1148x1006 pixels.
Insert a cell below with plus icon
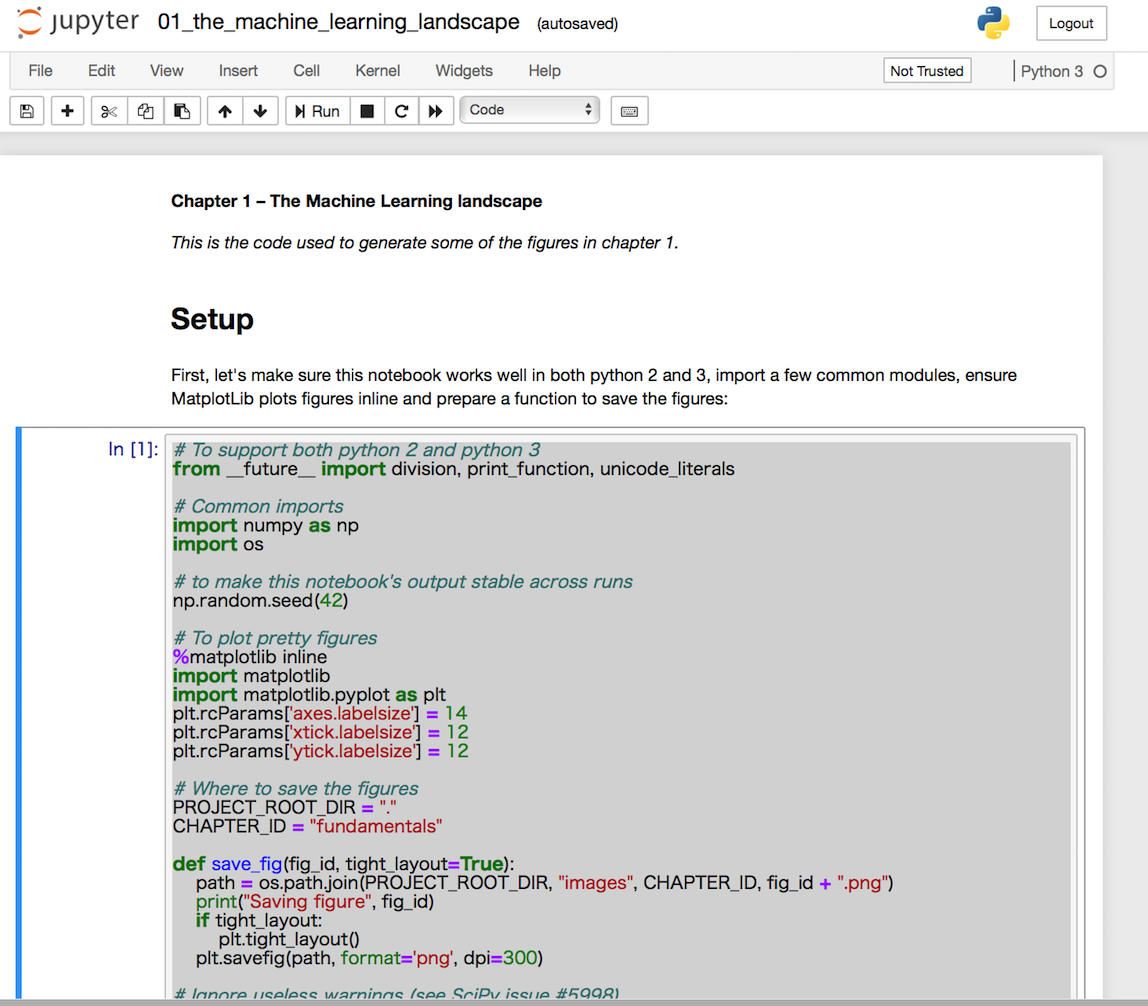[67, 111]
